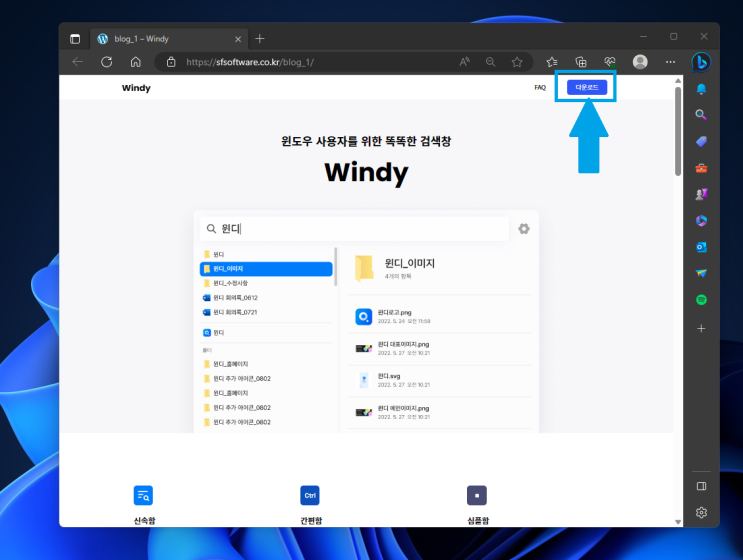Open the browser home page
743x560 pixels.
[136, 62]
